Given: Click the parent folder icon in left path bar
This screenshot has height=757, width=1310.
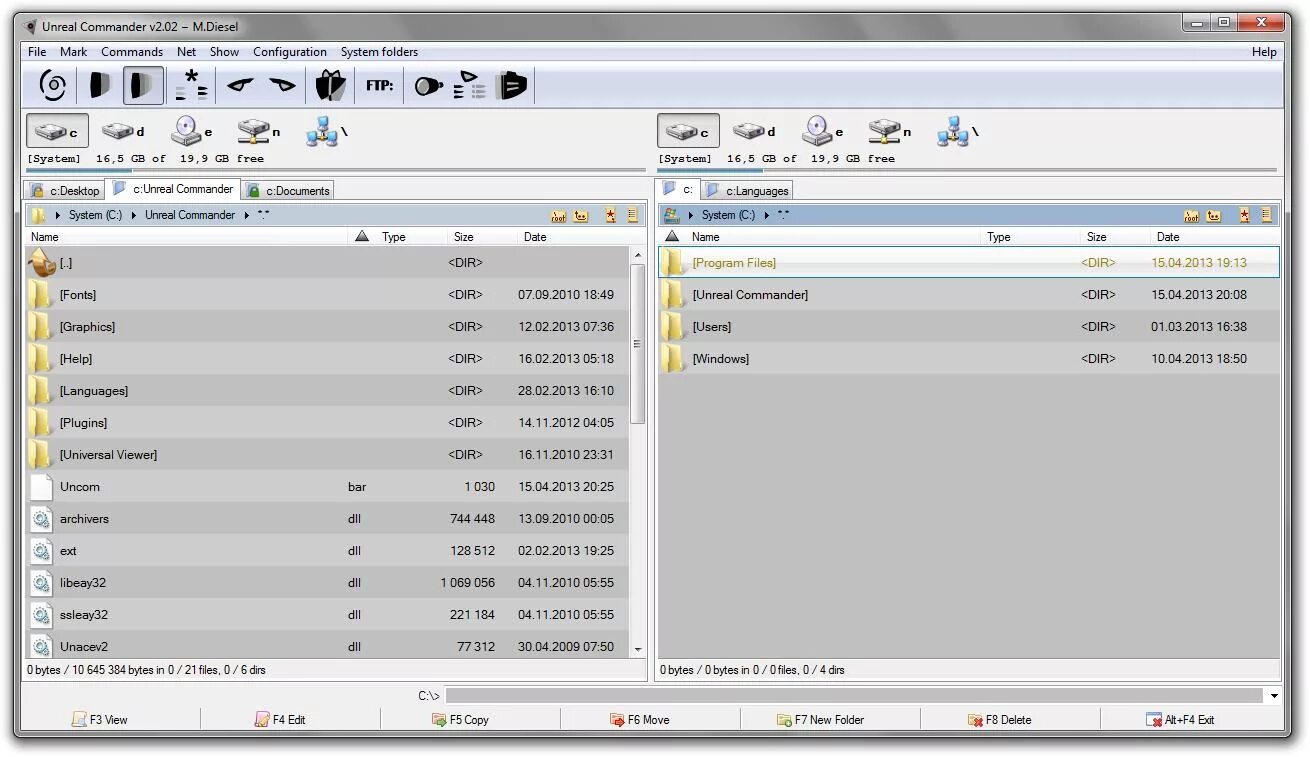Looking at the screenshot, I should (x=581, y=215).
